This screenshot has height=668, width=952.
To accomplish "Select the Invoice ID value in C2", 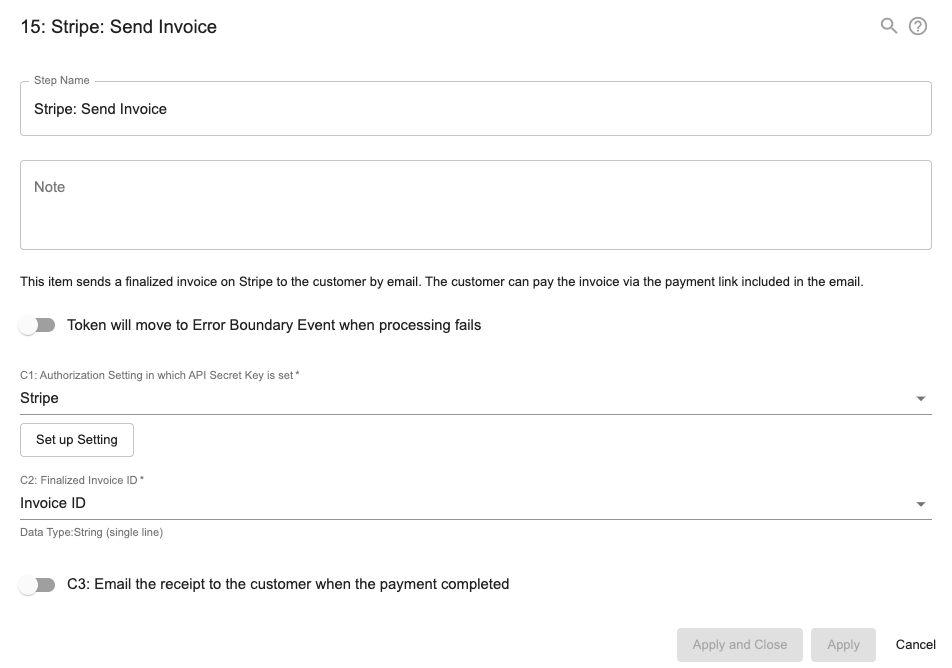I will pyautogui.click(x=53, y=503).
